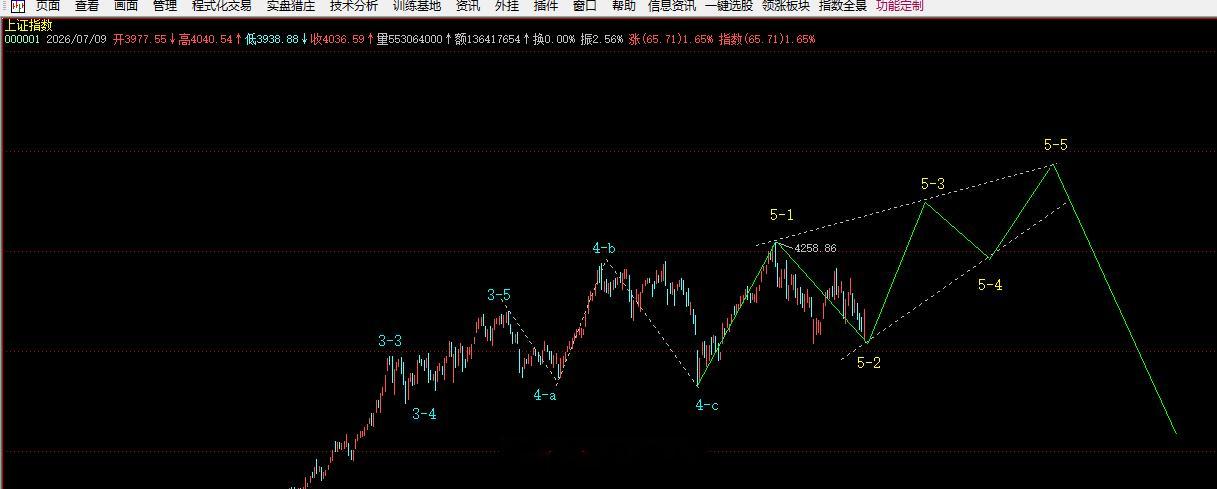Click the 指数全景 button

coord(843,5)
